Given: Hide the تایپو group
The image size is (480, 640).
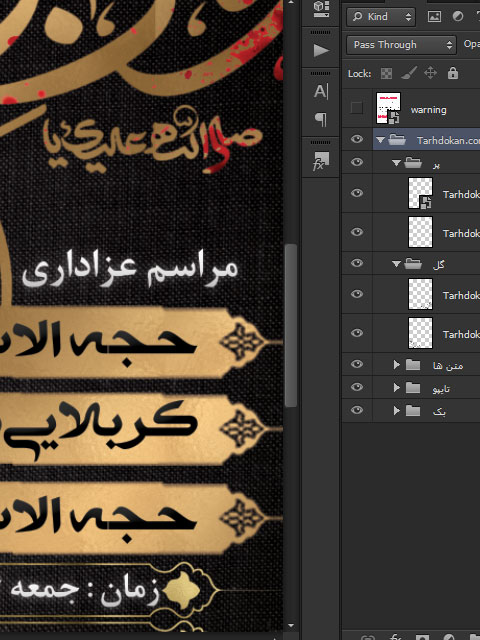Looking at the screenshot, I should click(x=356, y=387).
